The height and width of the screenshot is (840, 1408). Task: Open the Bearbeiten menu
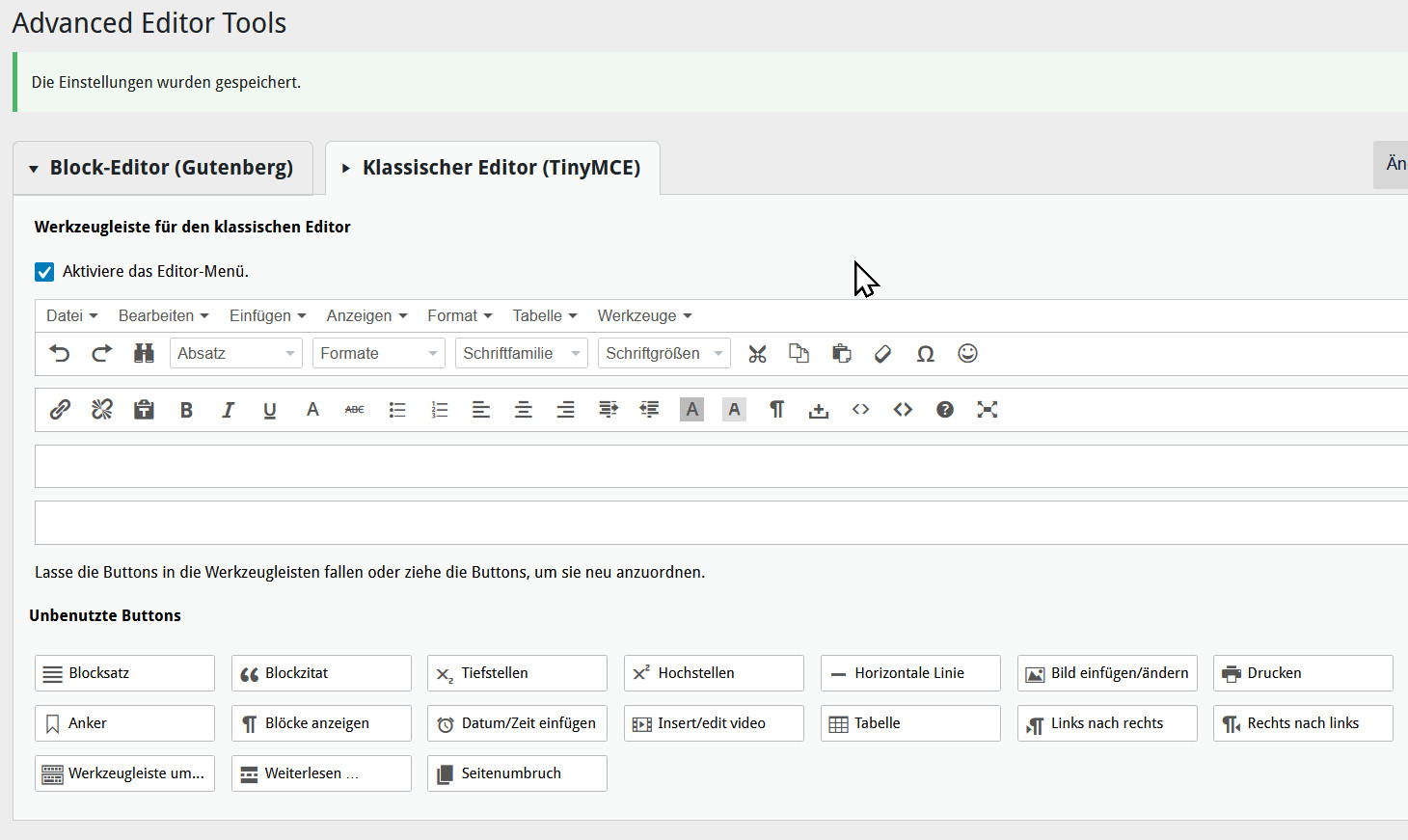164,316
